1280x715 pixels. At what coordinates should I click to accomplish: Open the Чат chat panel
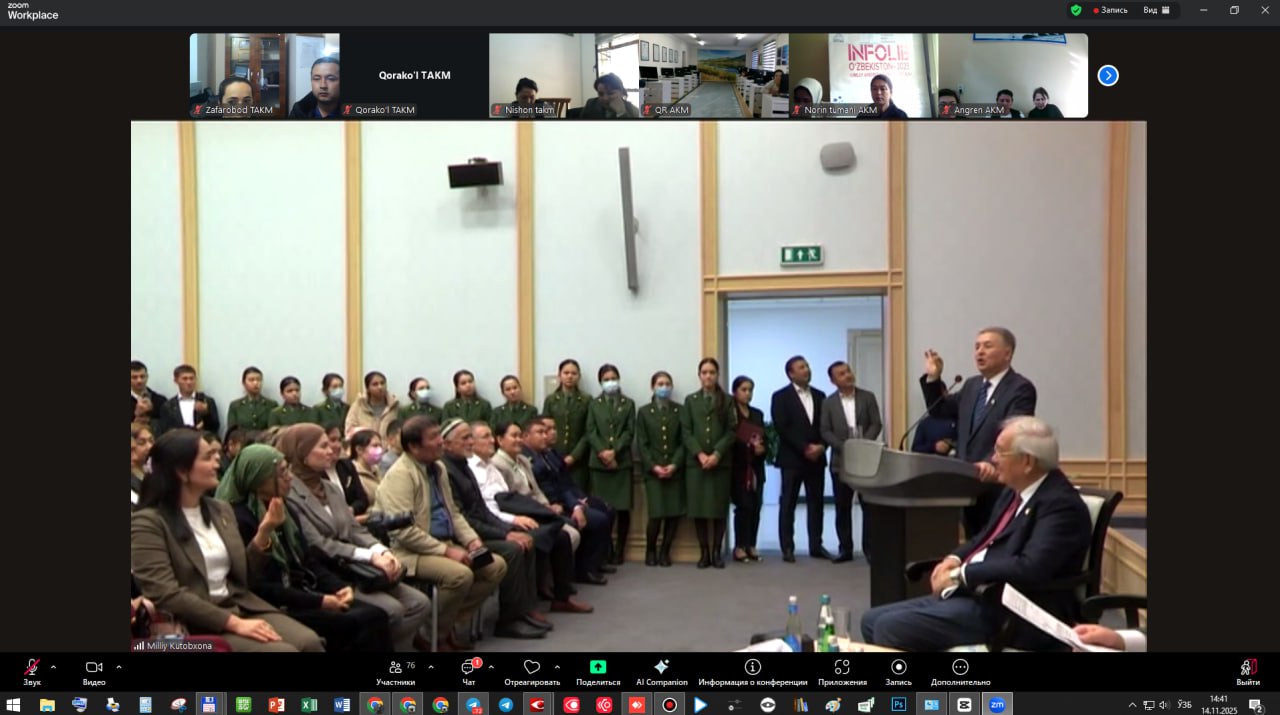(x=469, y=671)
